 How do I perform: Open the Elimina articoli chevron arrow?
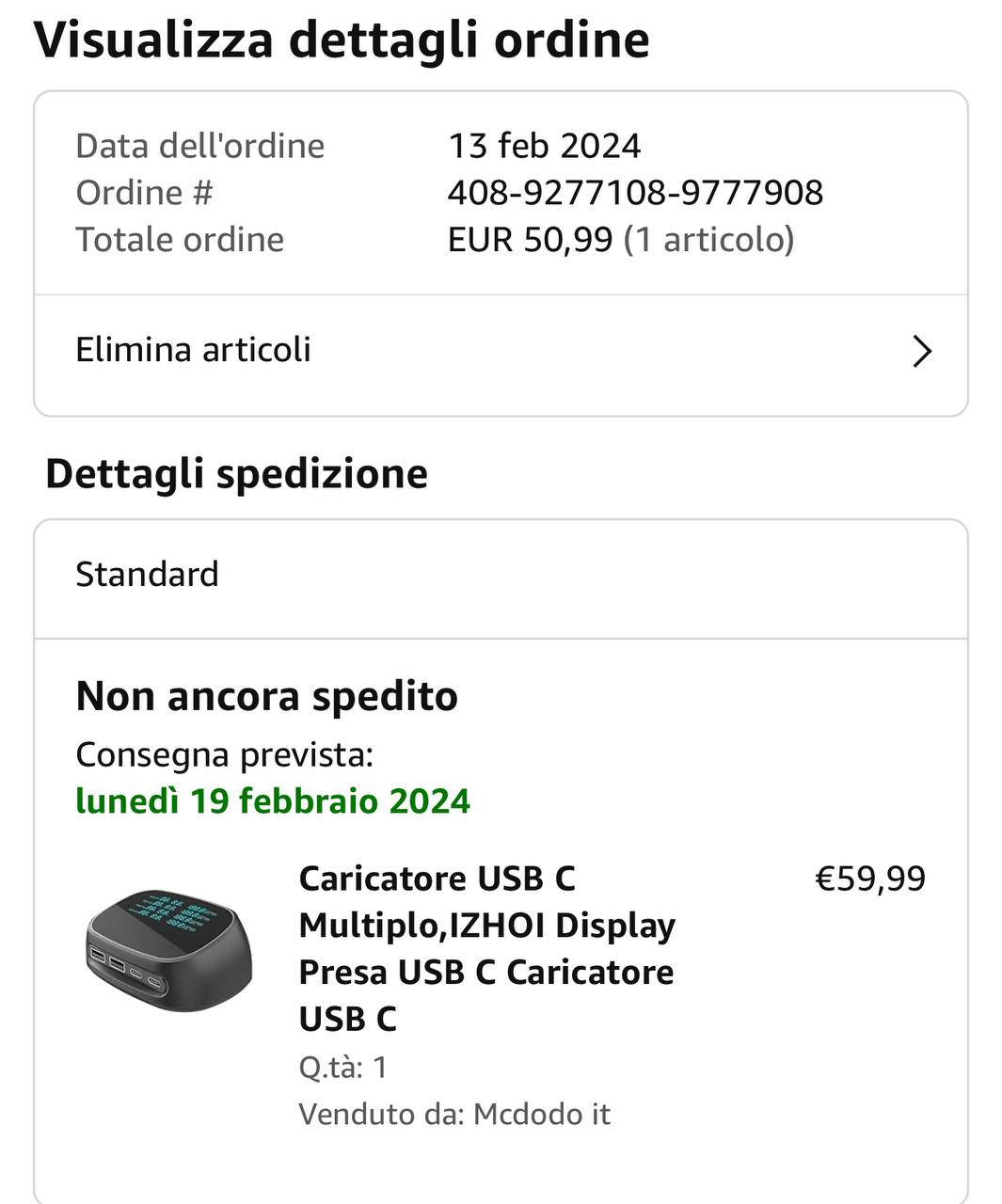[922, 352]
